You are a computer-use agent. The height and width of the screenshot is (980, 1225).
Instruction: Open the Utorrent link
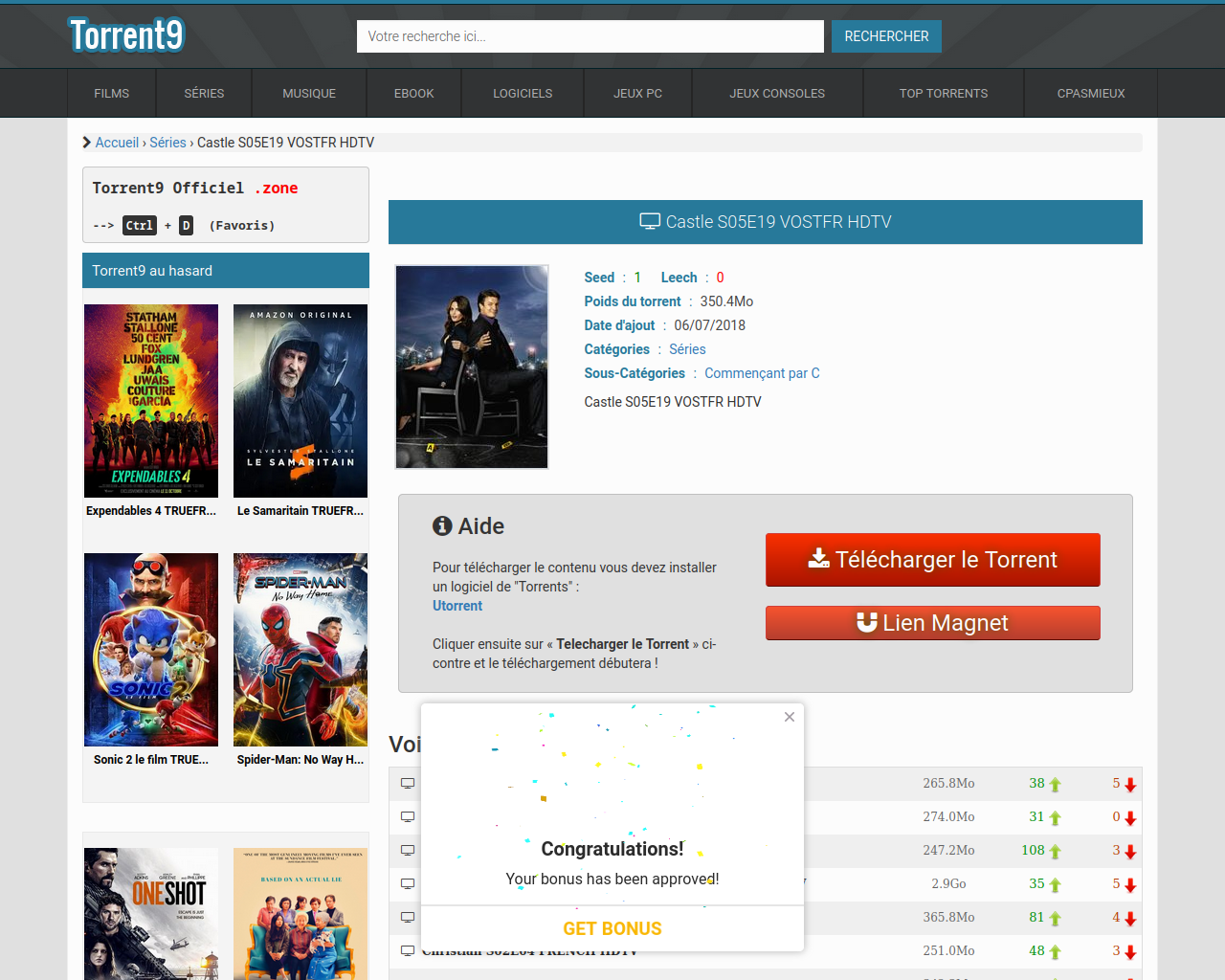[457, 606]
